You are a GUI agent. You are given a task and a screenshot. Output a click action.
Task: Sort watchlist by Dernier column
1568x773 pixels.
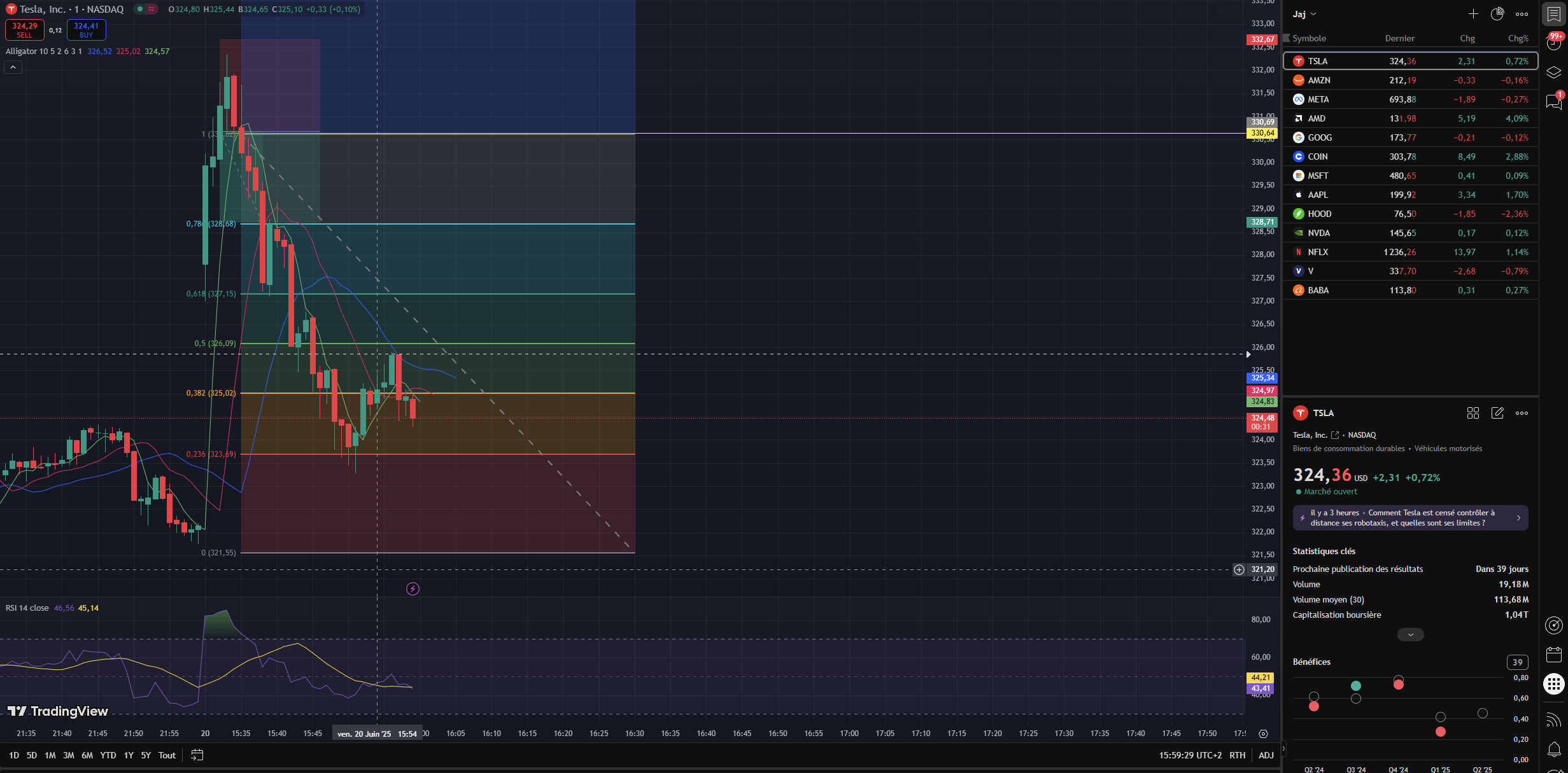tap(1399, 38)
